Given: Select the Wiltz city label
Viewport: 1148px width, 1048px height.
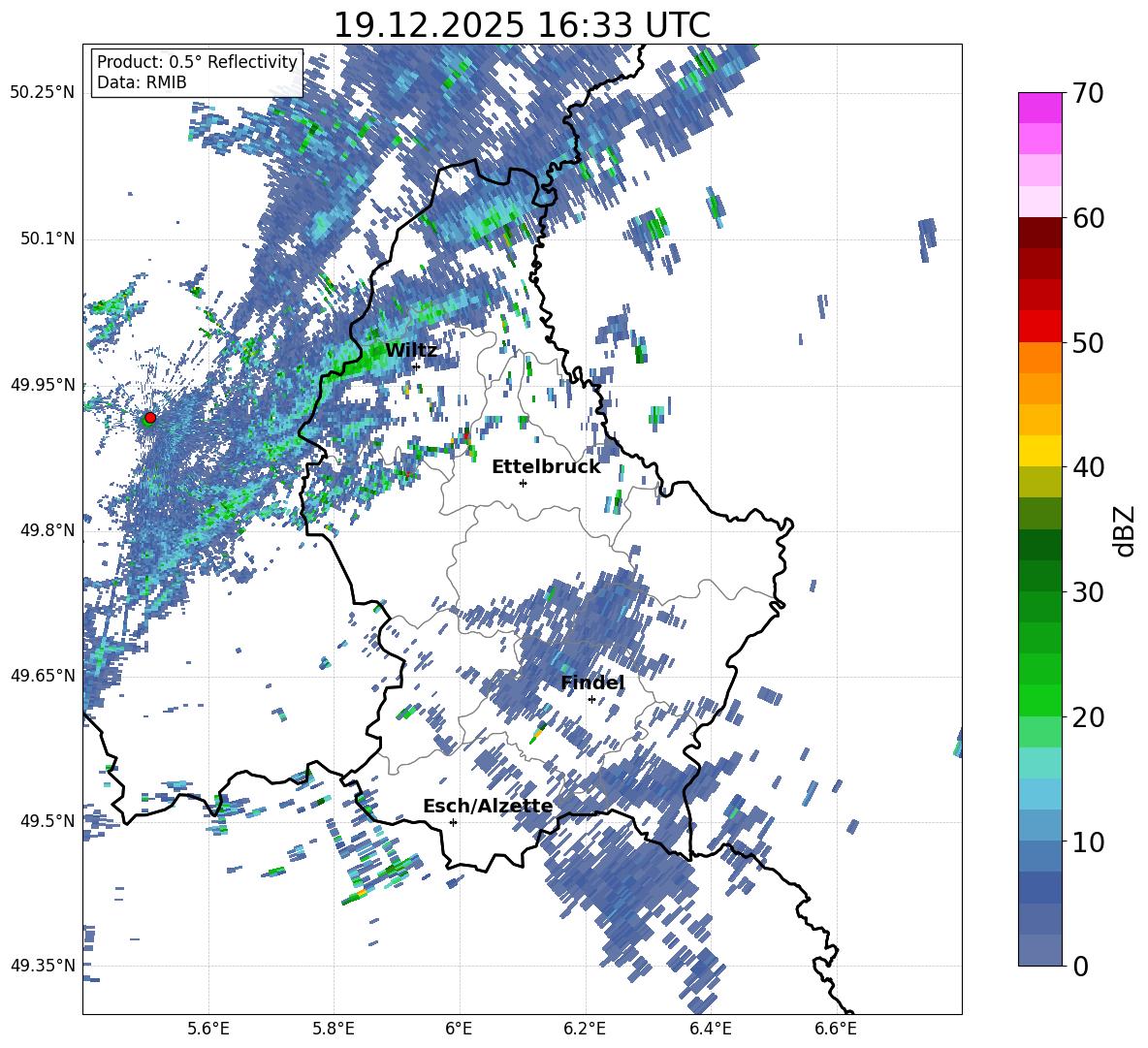Looking at the screenshot, I should [411, 350].
